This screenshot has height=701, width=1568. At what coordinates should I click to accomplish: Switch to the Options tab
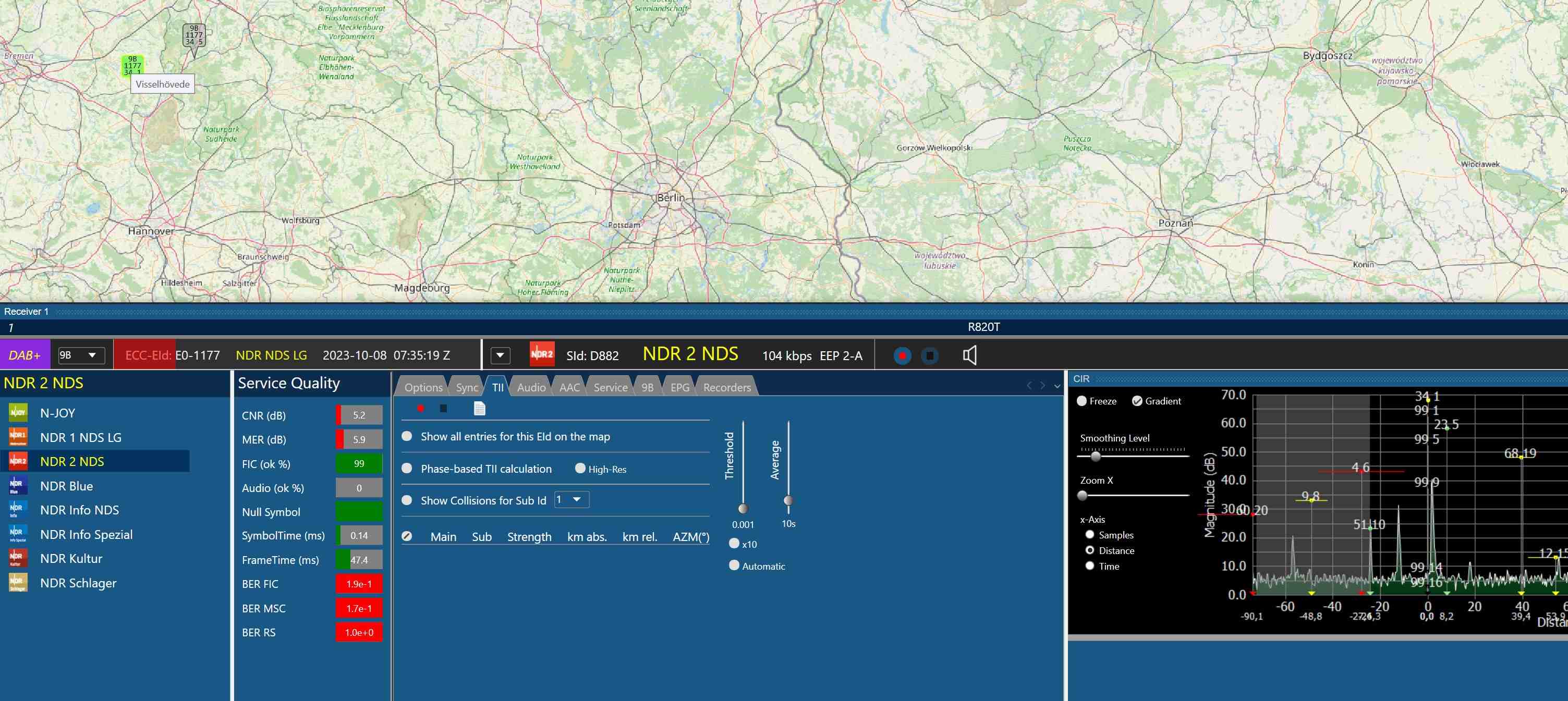[423, 387]
